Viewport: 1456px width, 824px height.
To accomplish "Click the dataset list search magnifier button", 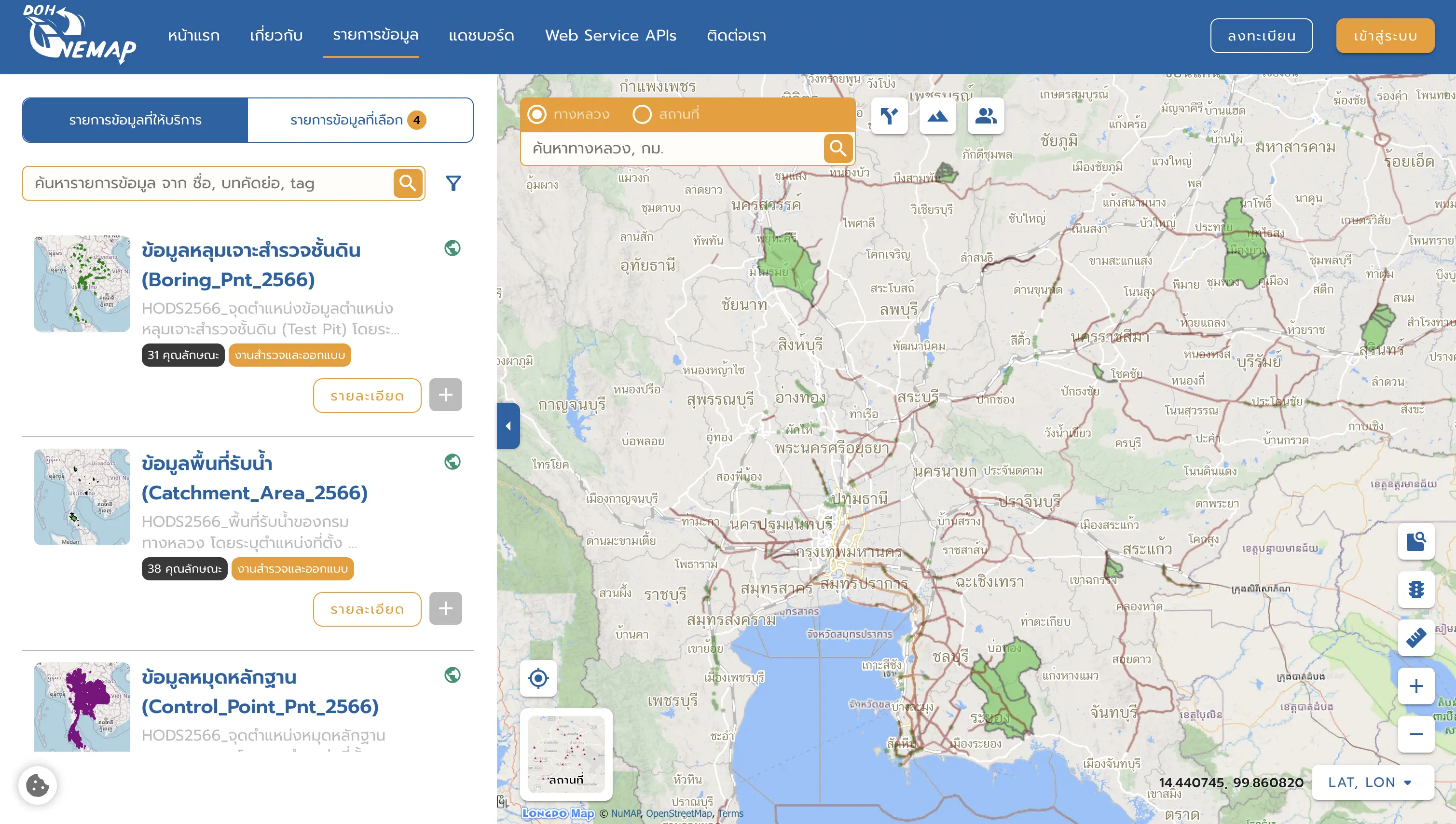I will tap(408, 183).
